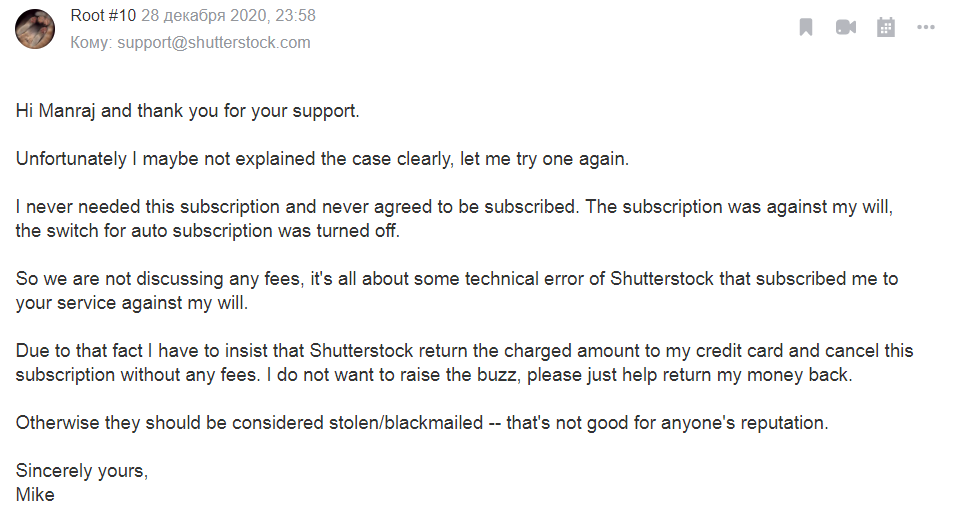955x518 pixels.
Task: Click recipient support@shutterstock.com
Action: (x=214, y=43)
